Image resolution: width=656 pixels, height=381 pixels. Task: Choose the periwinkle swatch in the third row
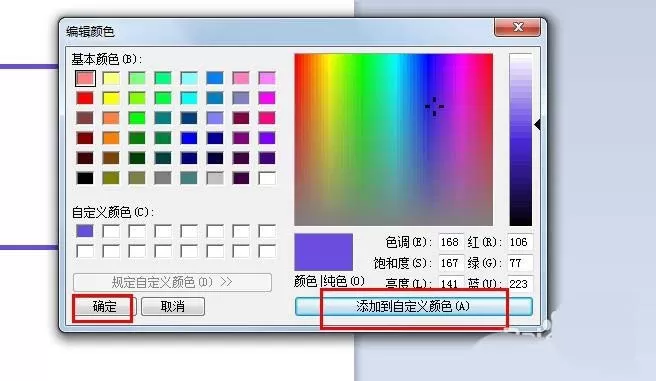click(215, 118)
